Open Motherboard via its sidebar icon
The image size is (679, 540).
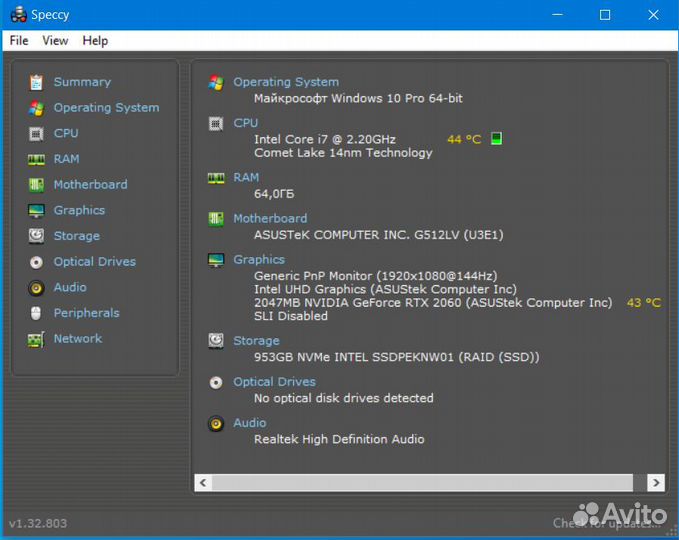coord(36,185)
